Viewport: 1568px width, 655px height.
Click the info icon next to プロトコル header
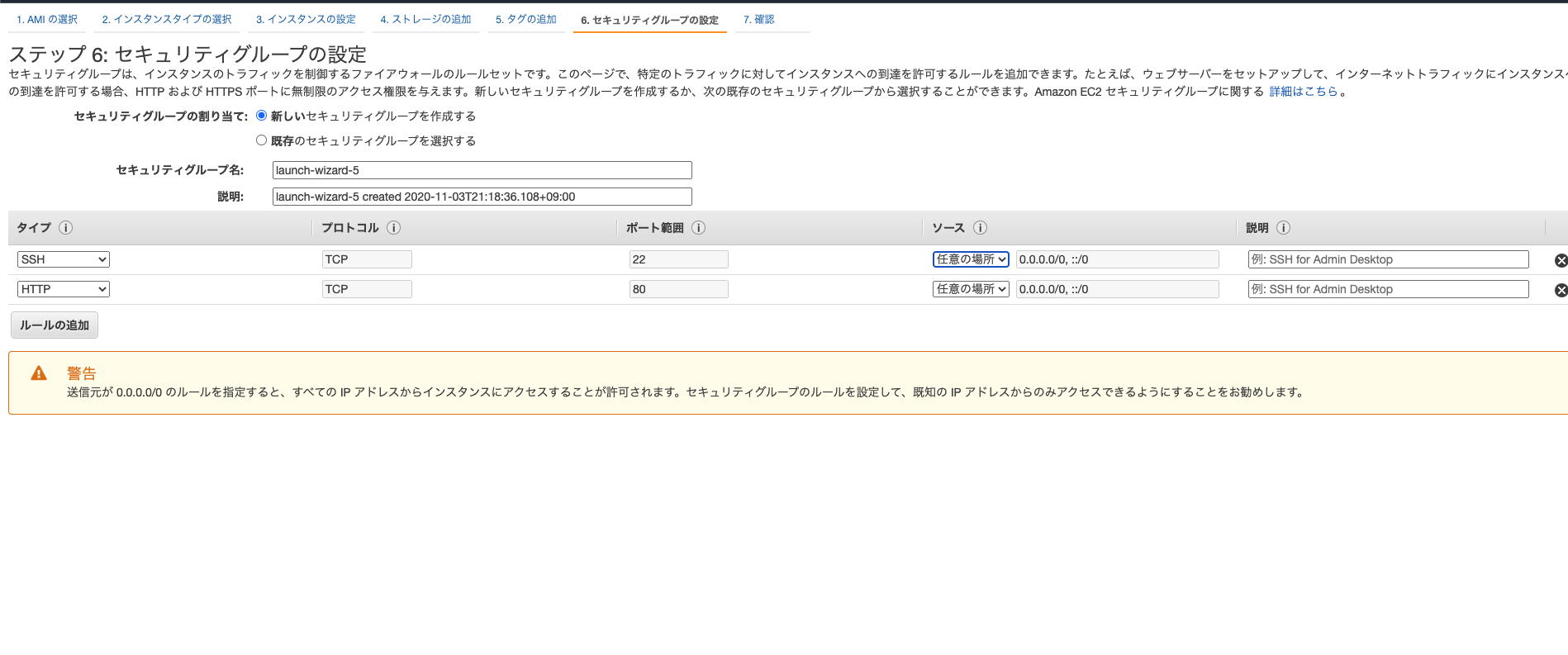click(x=394, y=228)
